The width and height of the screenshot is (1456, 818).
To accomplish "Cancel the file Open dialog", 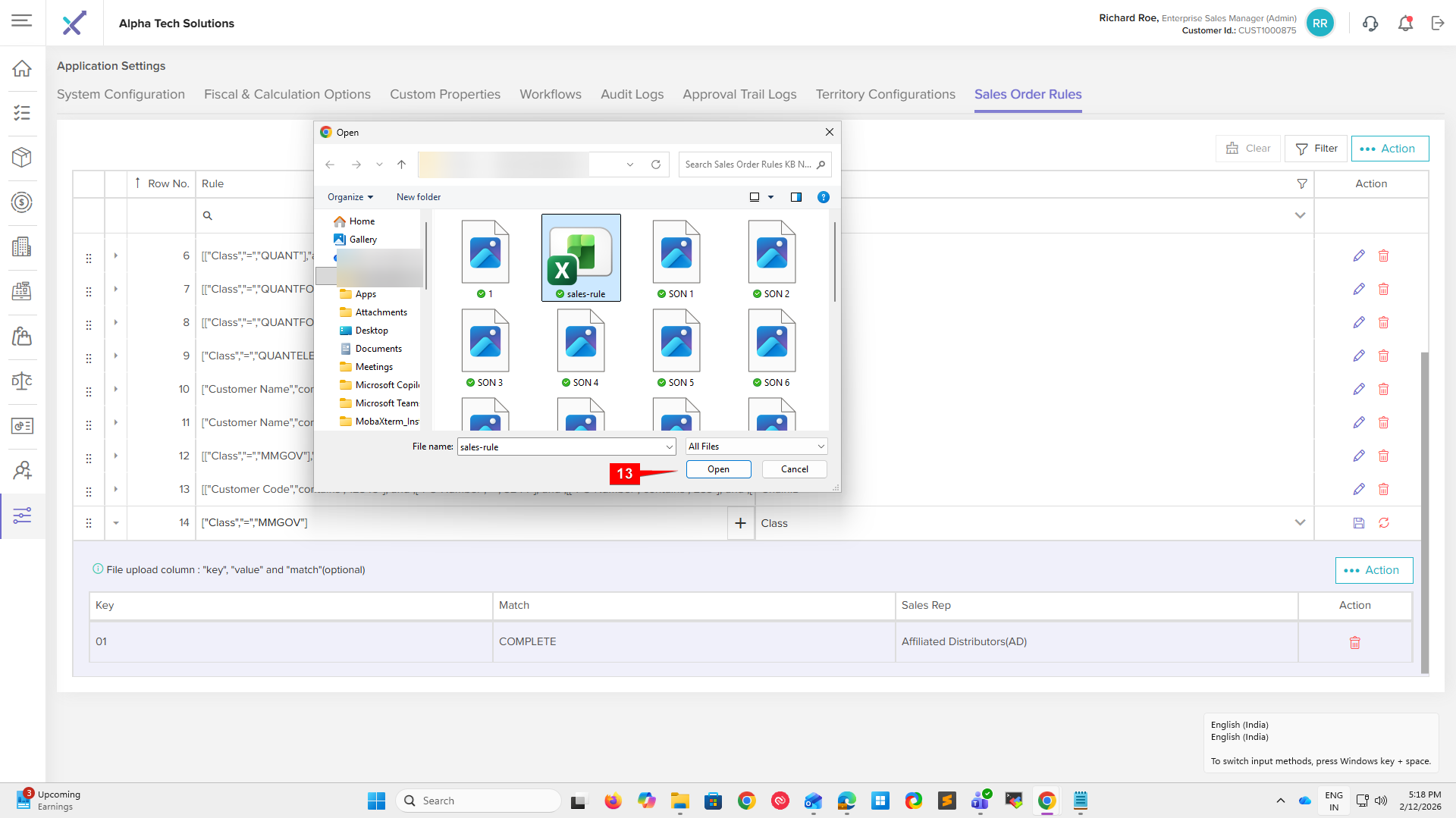I will 794,469.
